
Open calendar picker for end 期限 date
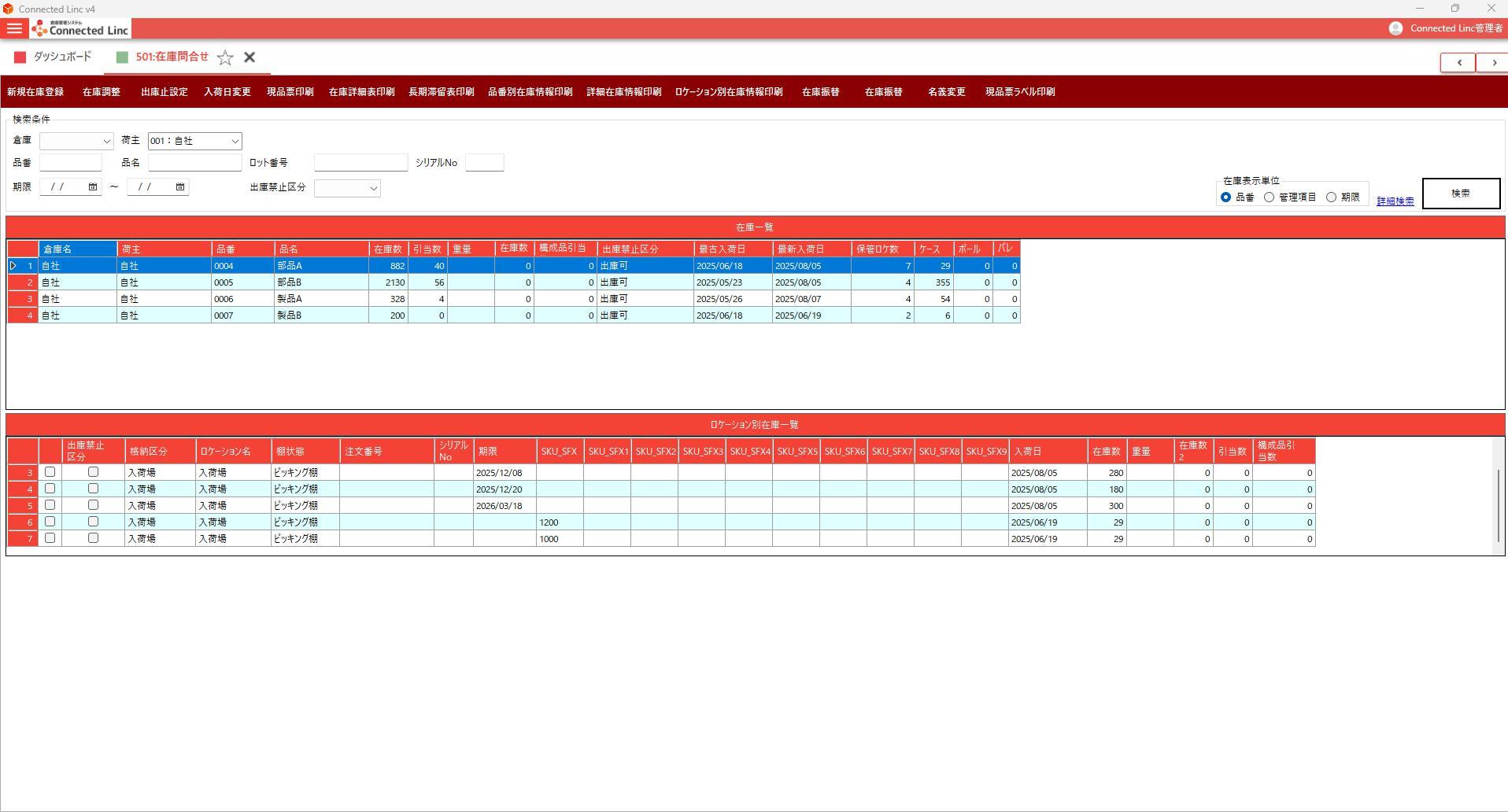pos(179,187)
